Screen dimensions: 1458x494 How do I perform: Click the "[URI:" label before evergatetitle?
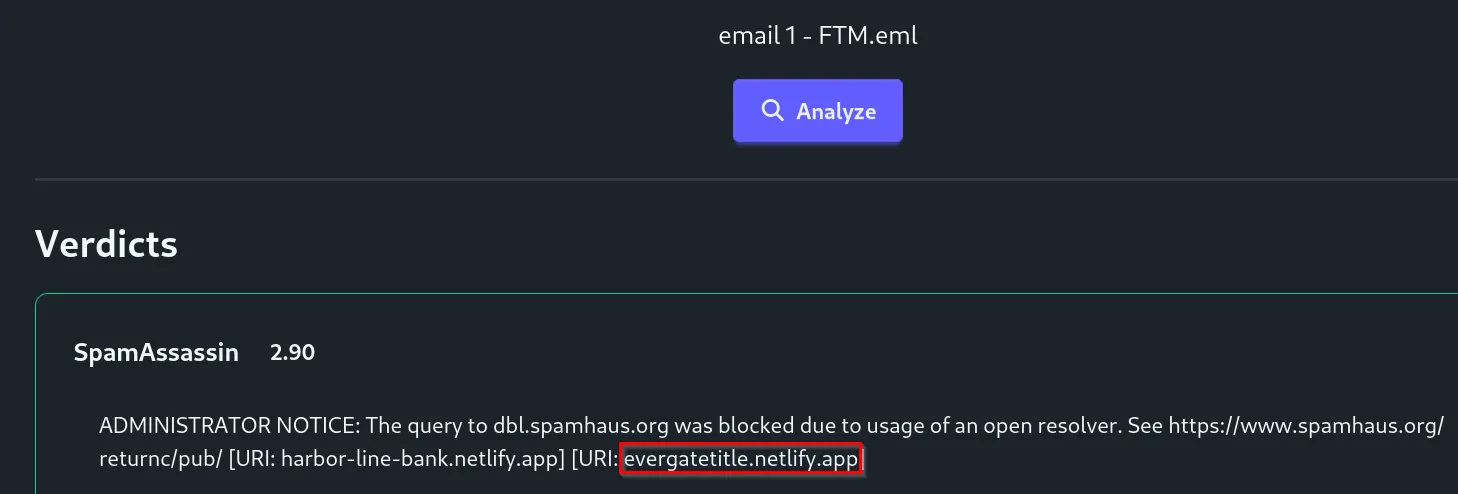(x=596, y=460)
